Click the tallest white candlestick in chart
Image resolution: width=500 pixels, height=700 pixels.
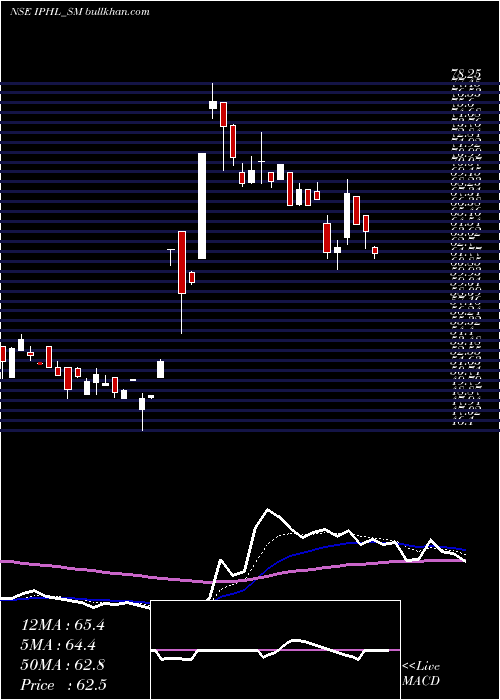pyautogui.click(x=202, y=206)
